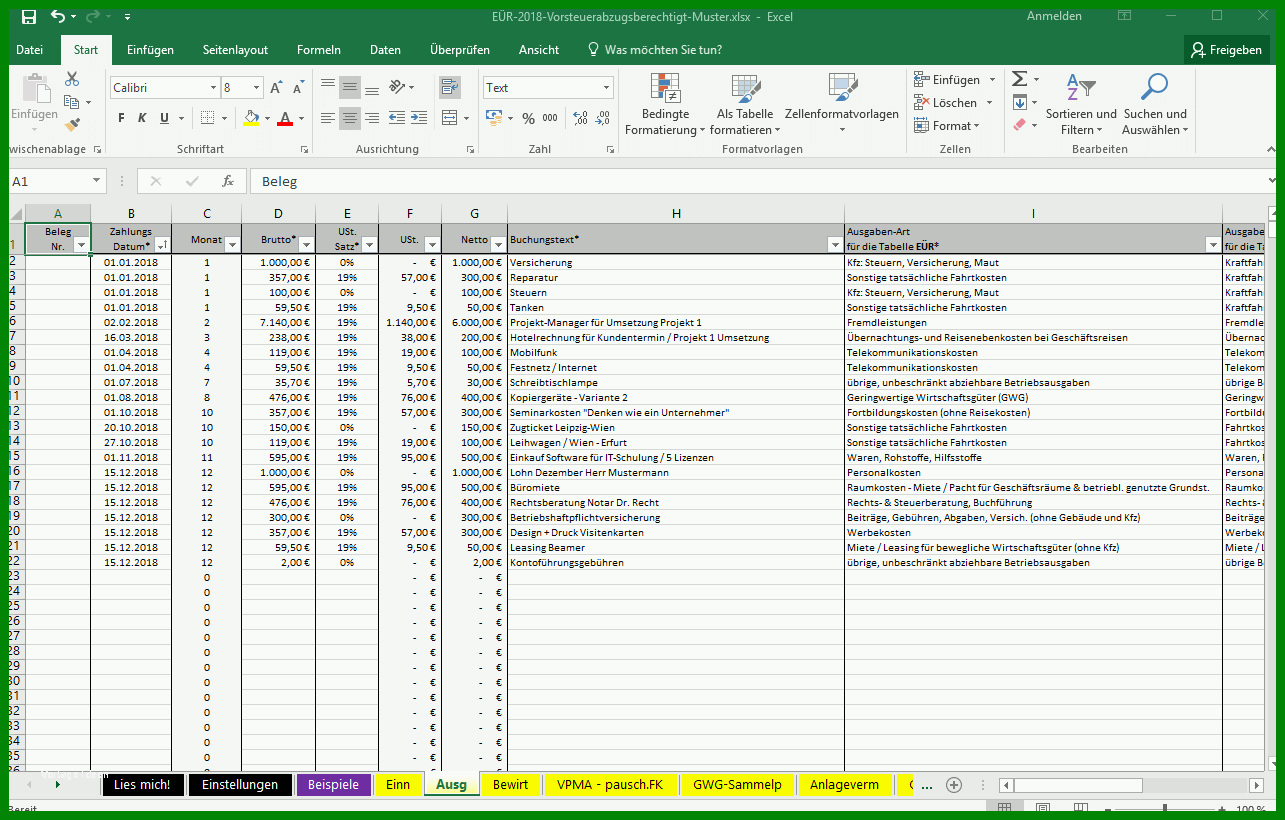This screenshot has width=1285, height=820.
Task: Apply percent style format
Action: click(x=528, y=118)
